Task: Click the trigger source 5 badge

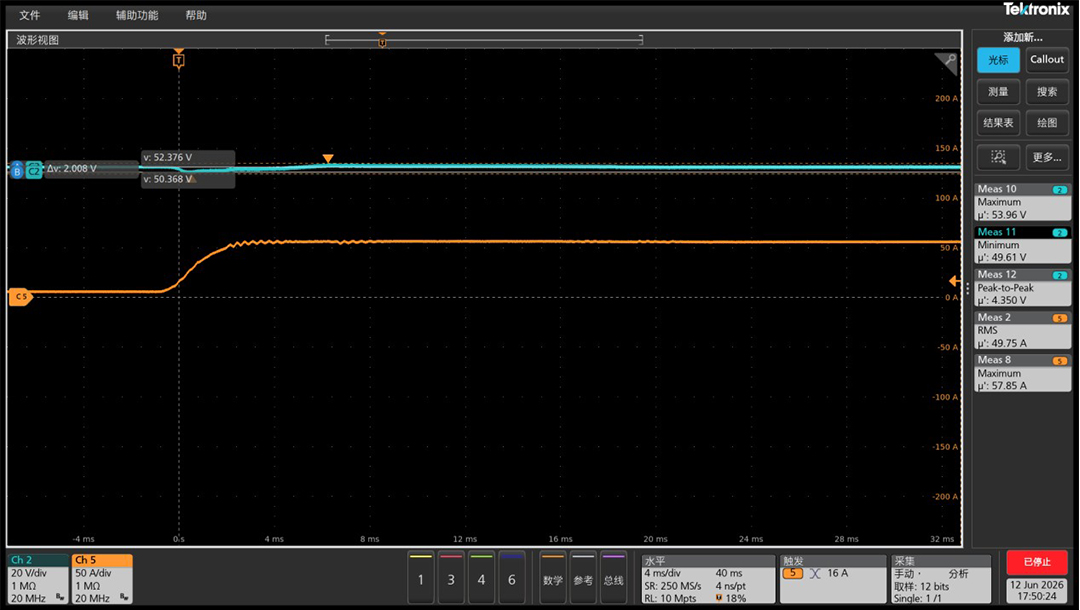Action: [x=793, y=574]
